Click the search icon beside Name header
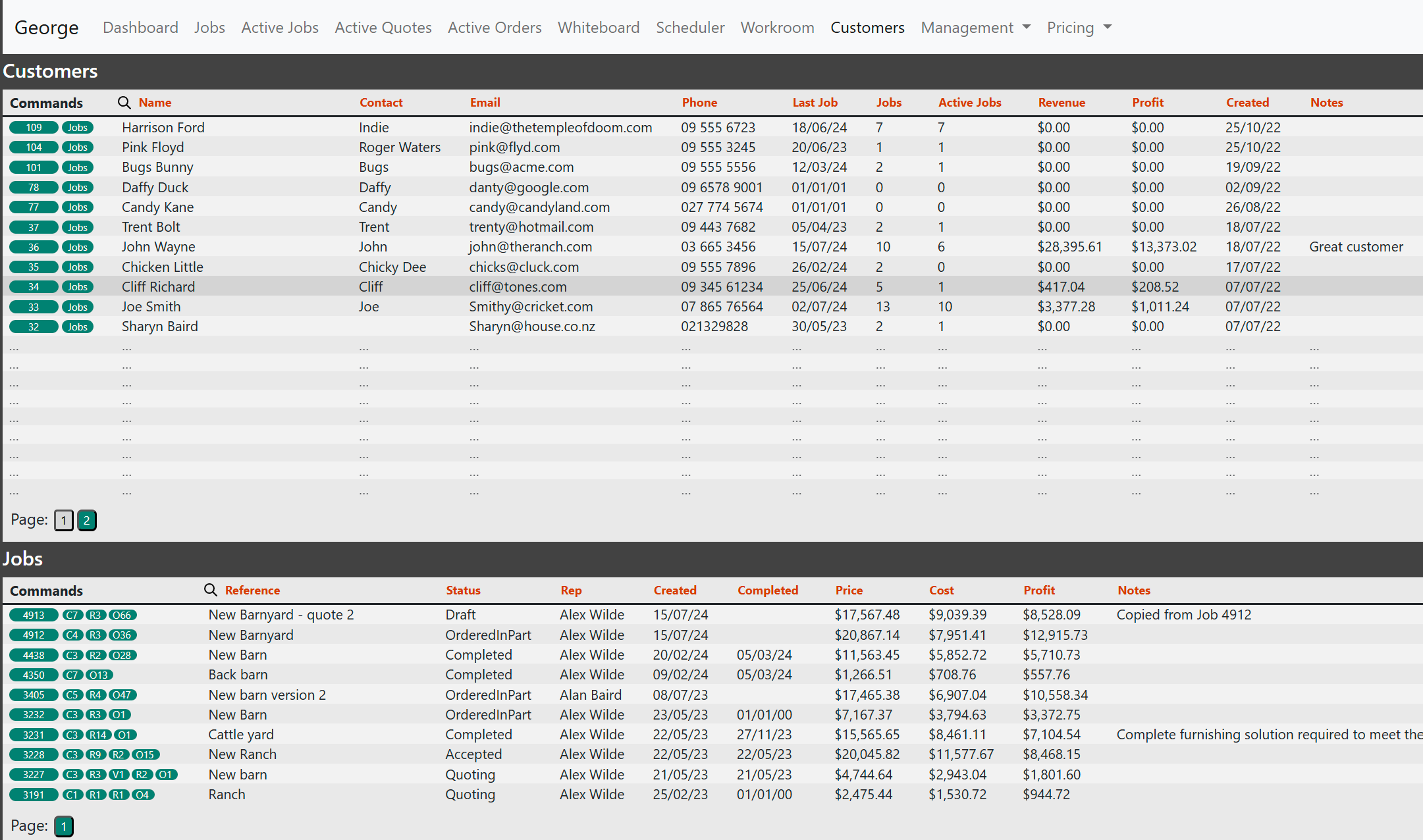Image resolution: width=1423 pixels, height=840 pixels. (x=124, y=103)
